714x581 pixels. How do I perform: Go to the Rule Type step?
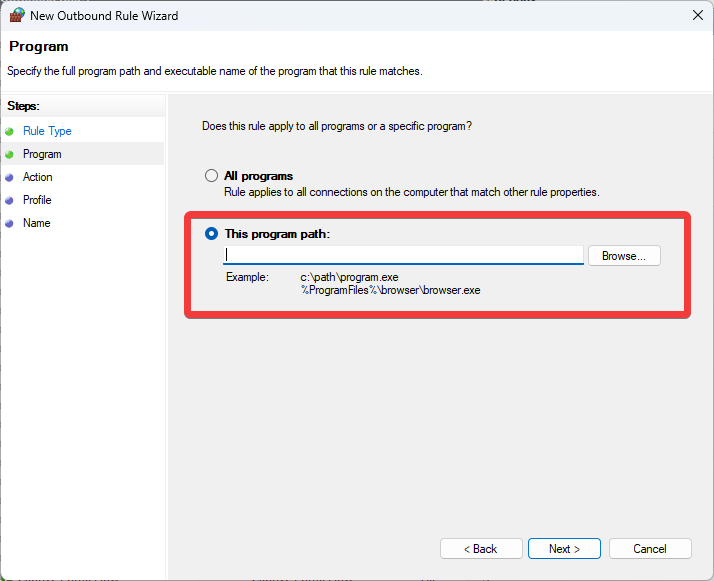click(47, 131)
